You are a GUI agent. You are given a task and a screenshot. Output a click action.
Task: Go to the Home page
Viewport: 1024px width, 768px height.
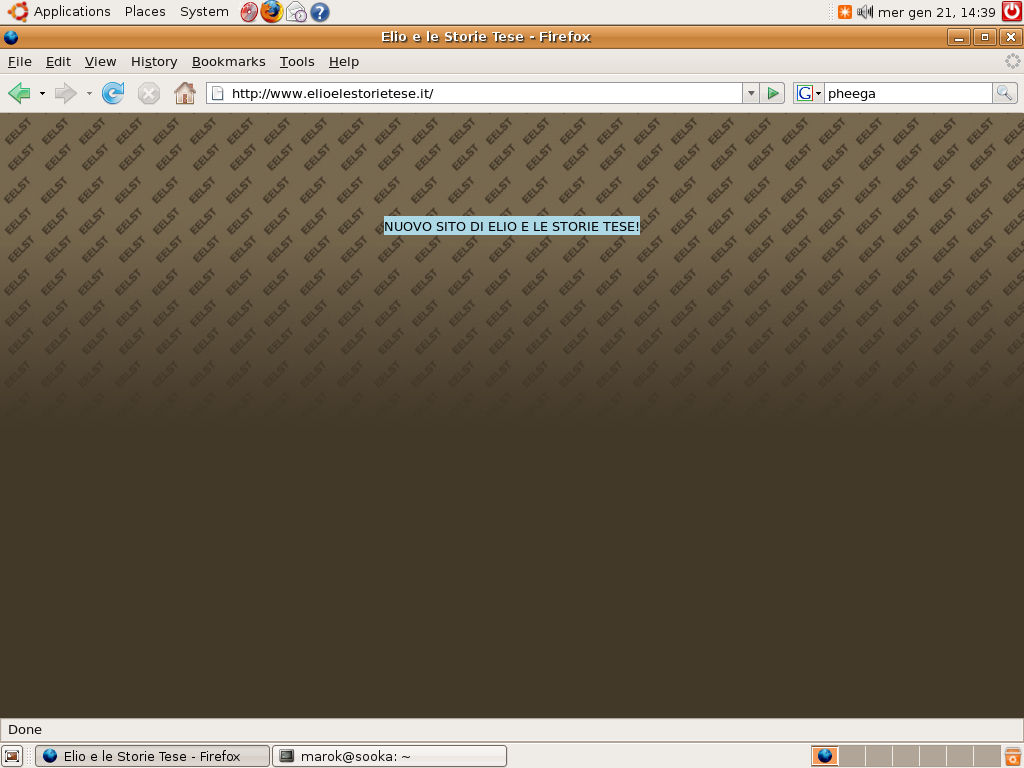pyautogui.click(x=185, y=93)
